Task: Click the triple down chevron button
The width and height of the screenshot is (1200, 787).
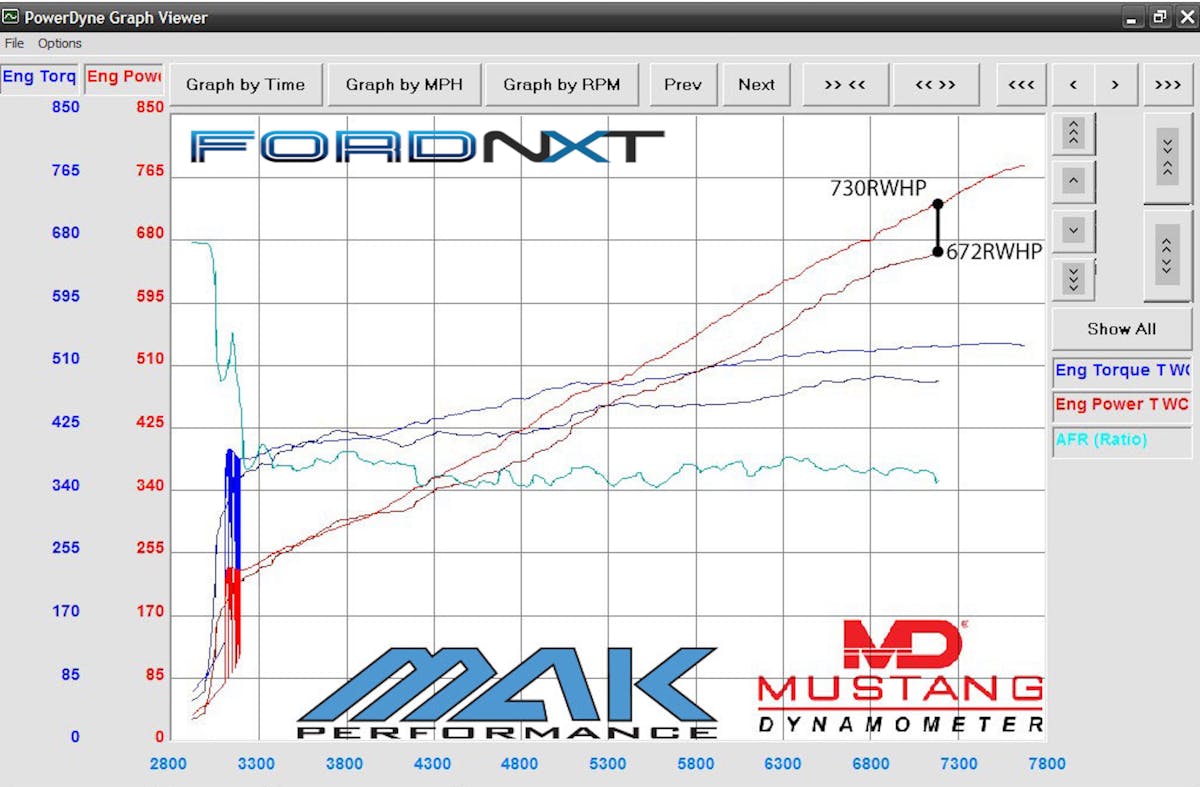Action: coord(1073,278)
